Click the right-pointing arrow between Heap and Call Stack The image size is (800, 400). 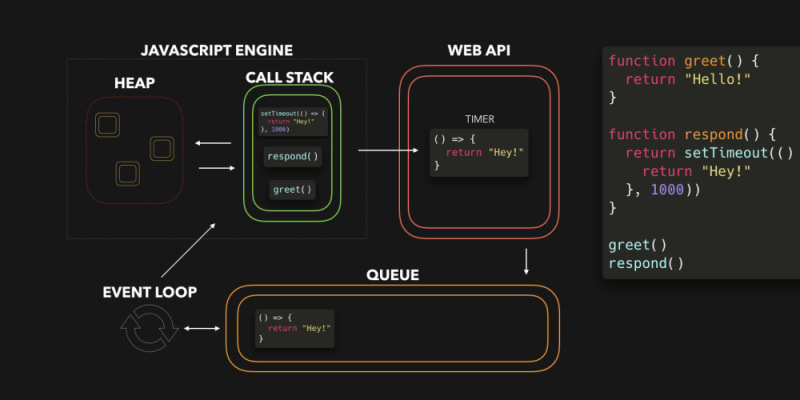(x=212, y=168)
